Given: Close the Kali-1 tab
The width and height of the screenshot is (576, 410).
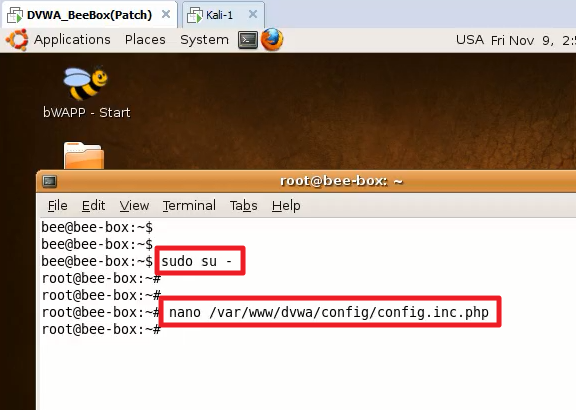Looking at the screenshot, I should 253,14.
